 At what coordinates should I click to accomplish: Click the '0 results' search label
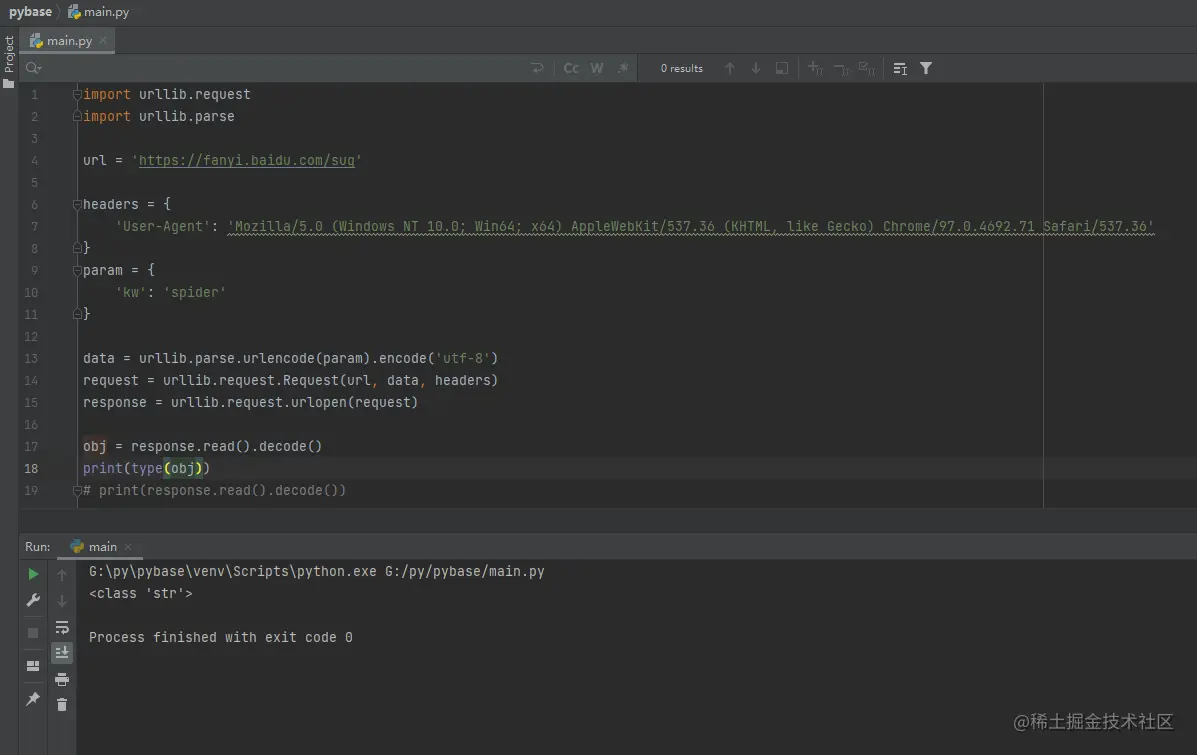[x=682, y=68]
